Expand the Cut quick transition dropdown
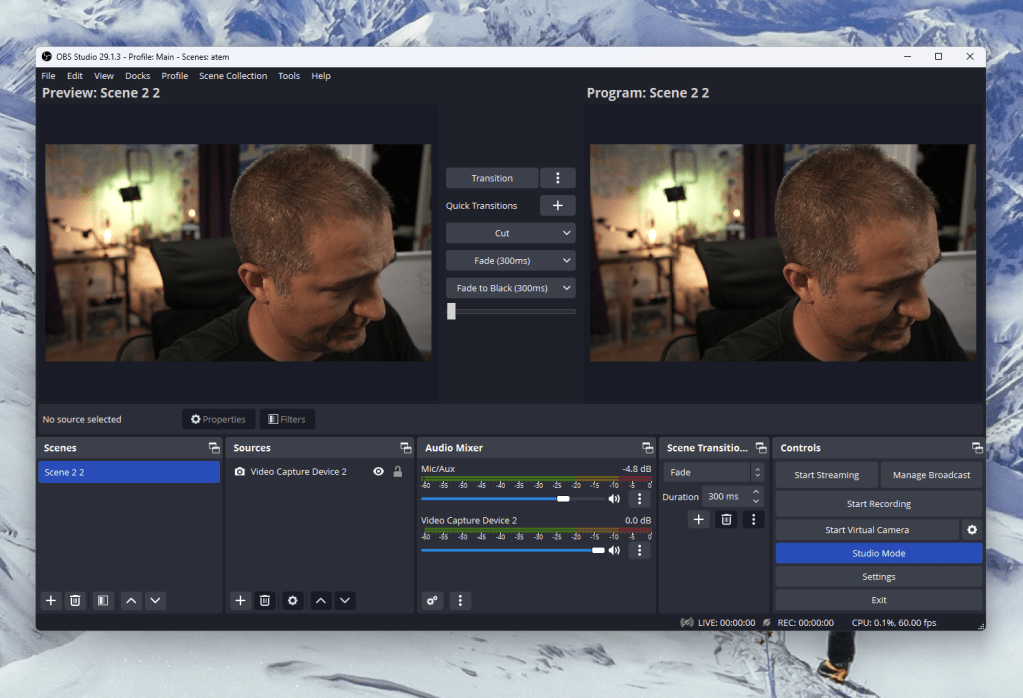Image resolution: width=1023 pixels, height=698 pixels. point(566,233)
